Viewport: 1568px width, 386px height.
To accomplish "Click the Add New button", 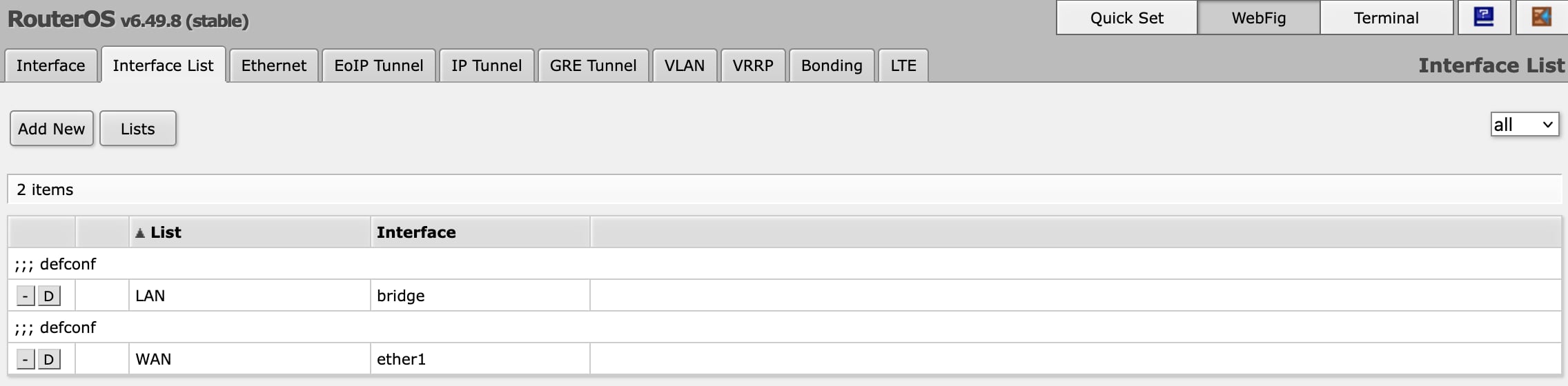I will pos(52,129).
